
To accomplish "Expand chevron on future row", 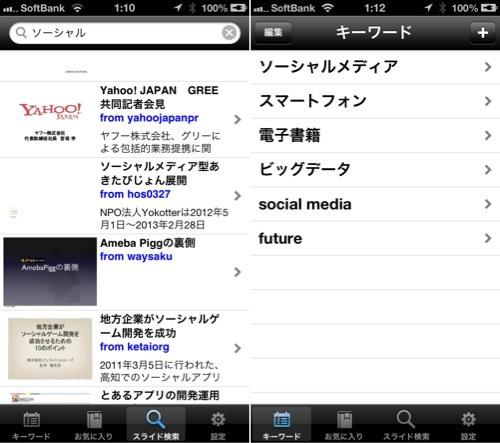I will click(488, 238).
